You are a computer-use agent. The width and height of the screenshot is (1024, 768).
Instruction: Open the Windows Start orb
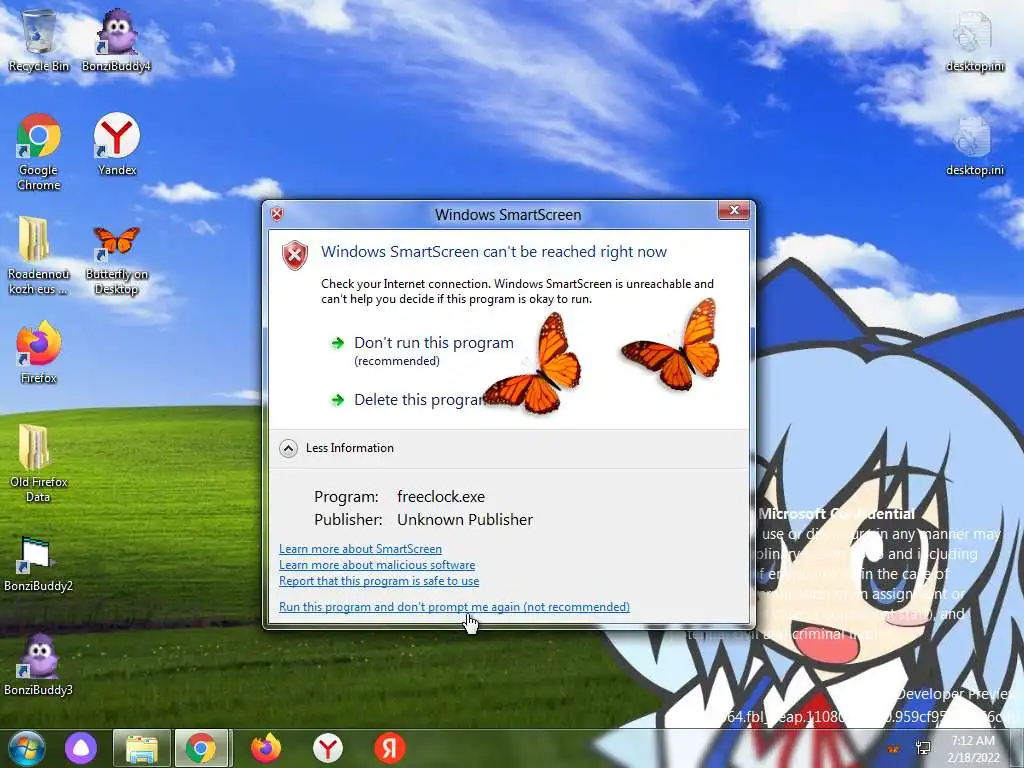point(26,748)
